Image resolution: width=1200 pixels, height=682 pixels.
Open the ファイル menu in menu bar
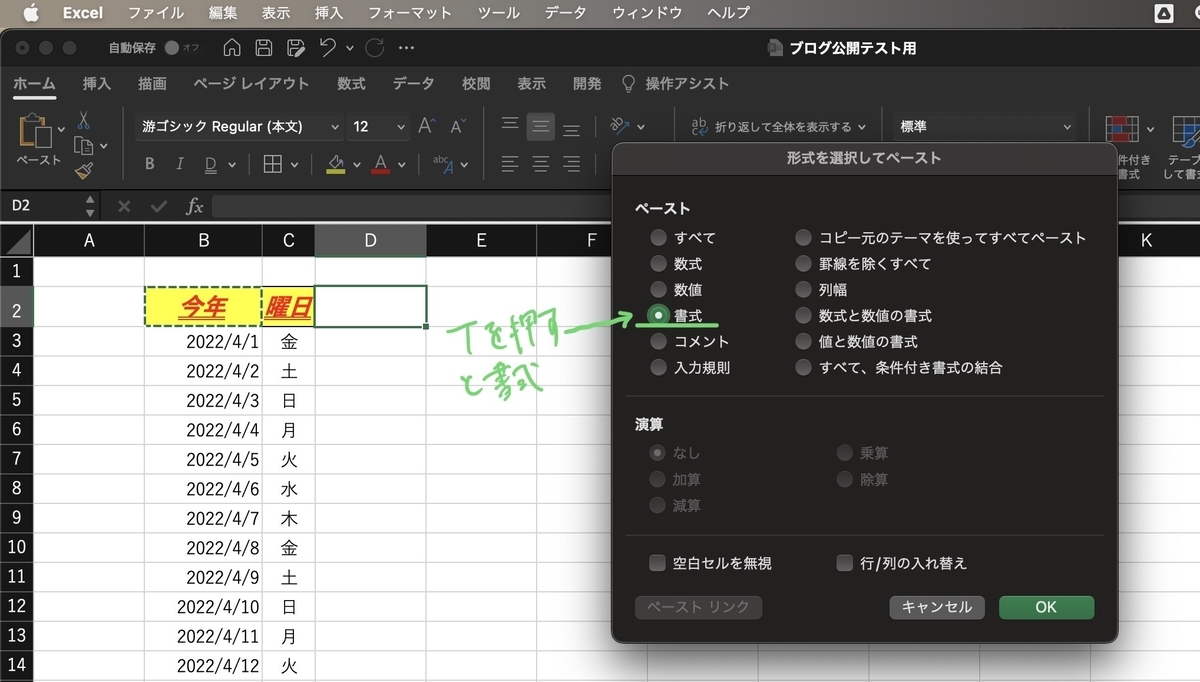coord(156,13)
